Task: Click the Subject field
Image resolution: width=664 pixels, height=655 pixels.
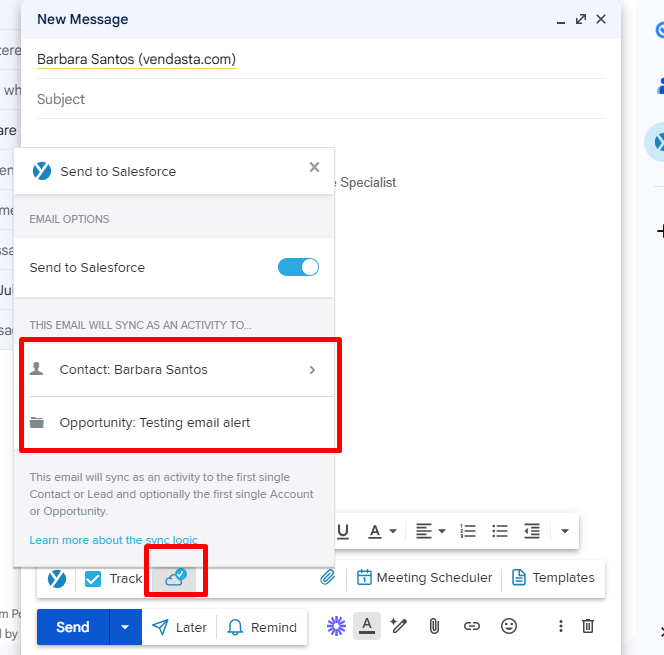Action: [x=321, y=99]
